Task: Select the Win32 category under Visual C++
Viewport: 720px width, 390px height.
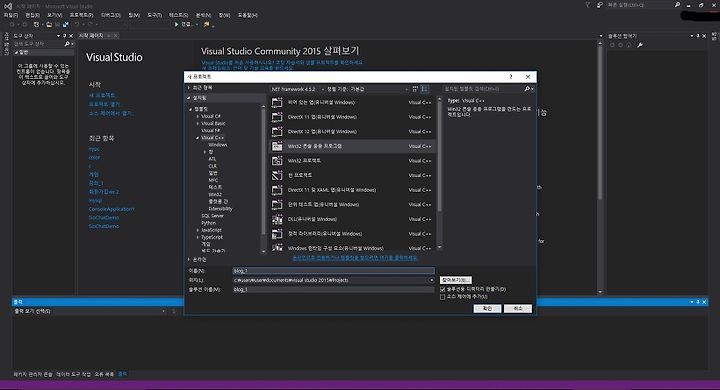Action: click(215, 194)
